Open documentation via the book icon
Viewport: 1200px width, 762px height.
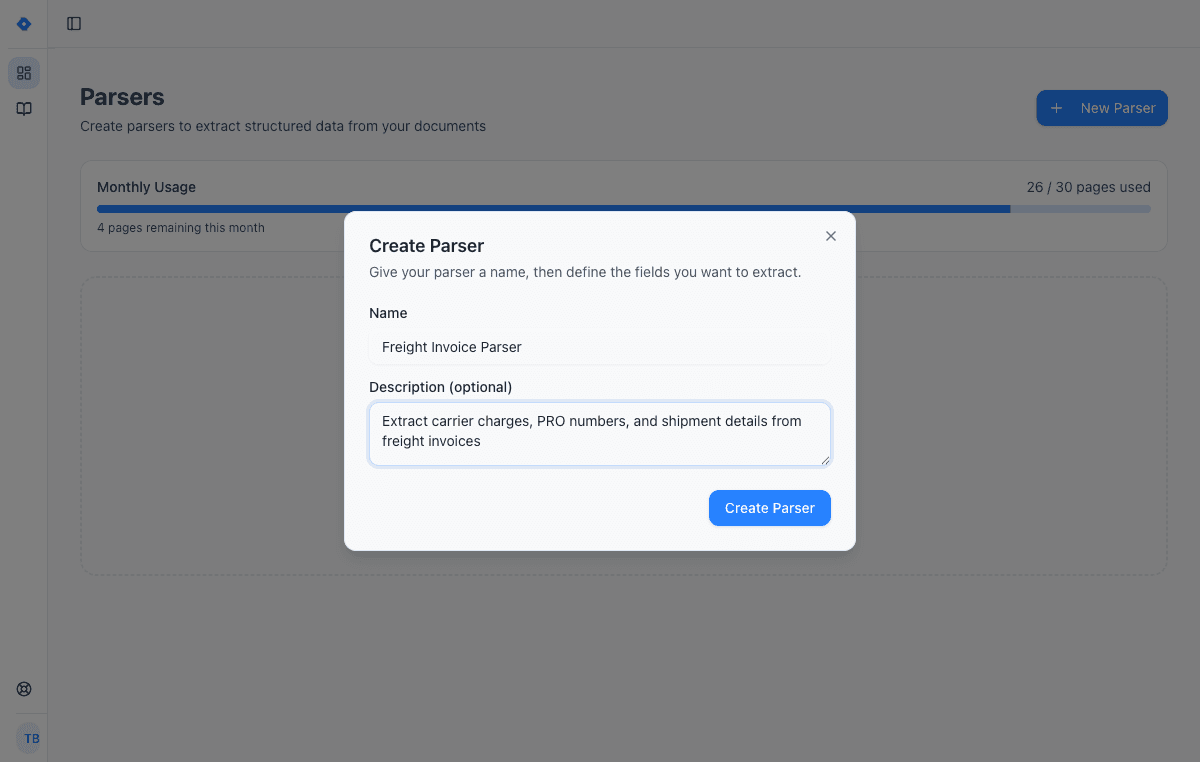[x=23, y=108]
